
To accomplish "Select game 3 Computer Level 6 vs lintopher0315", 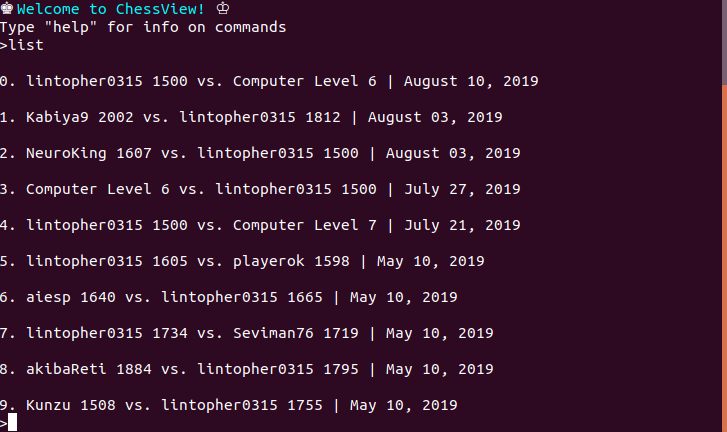I will 260,189.
